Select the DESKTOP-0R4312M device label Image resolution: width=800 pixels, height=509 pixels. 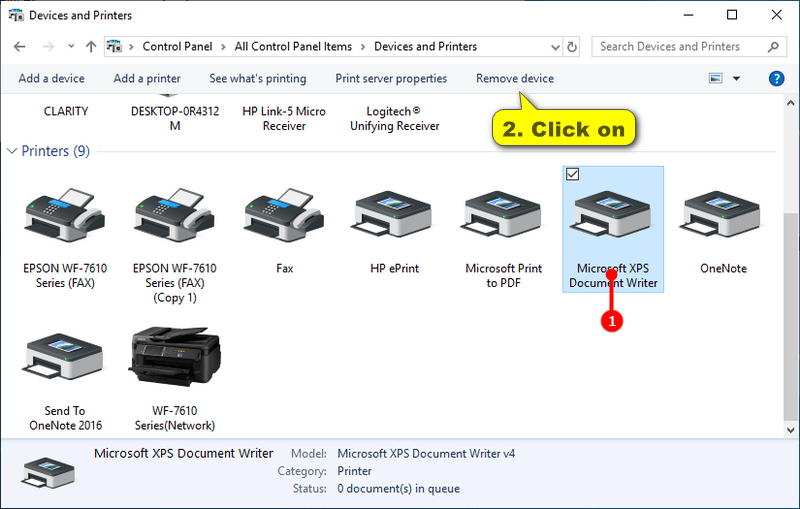pyautogui.click(x=175, y=118)
